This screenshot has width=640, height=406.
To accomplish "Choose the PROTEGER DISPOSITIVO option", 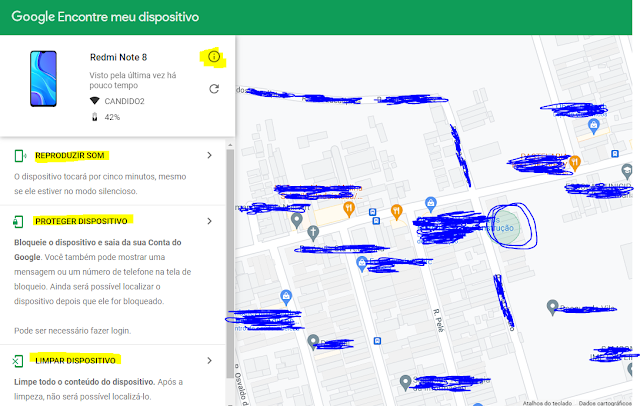I will coord(81,221).
